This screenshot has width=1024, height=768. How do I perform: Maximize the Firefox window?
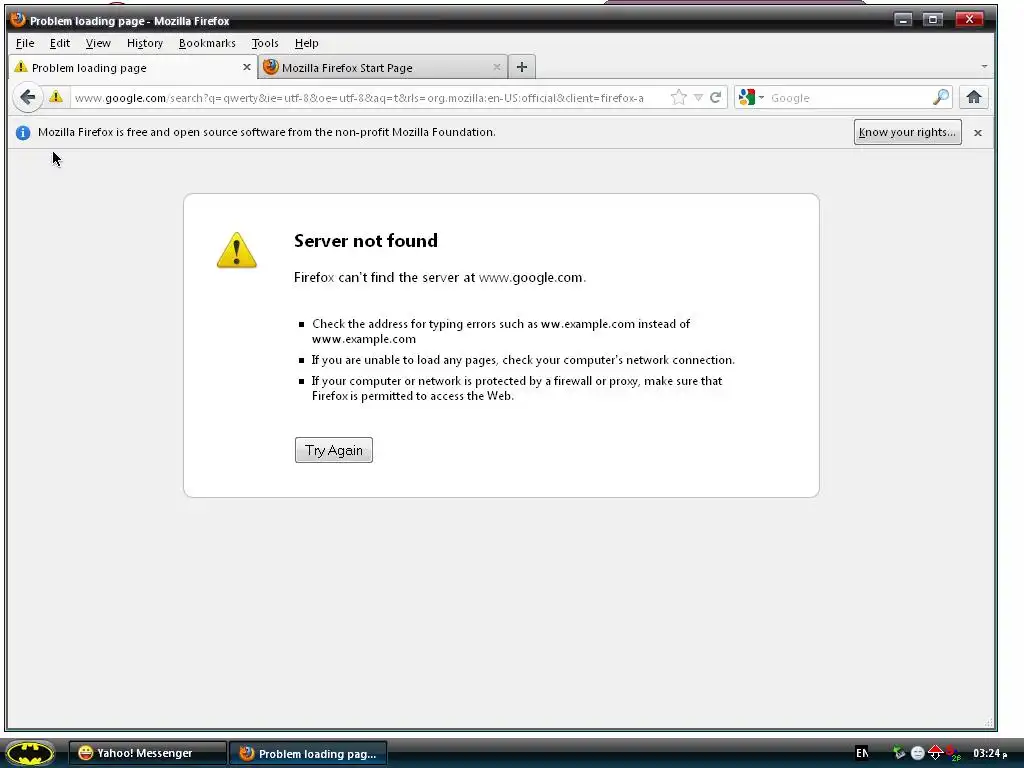coord(933,20)
